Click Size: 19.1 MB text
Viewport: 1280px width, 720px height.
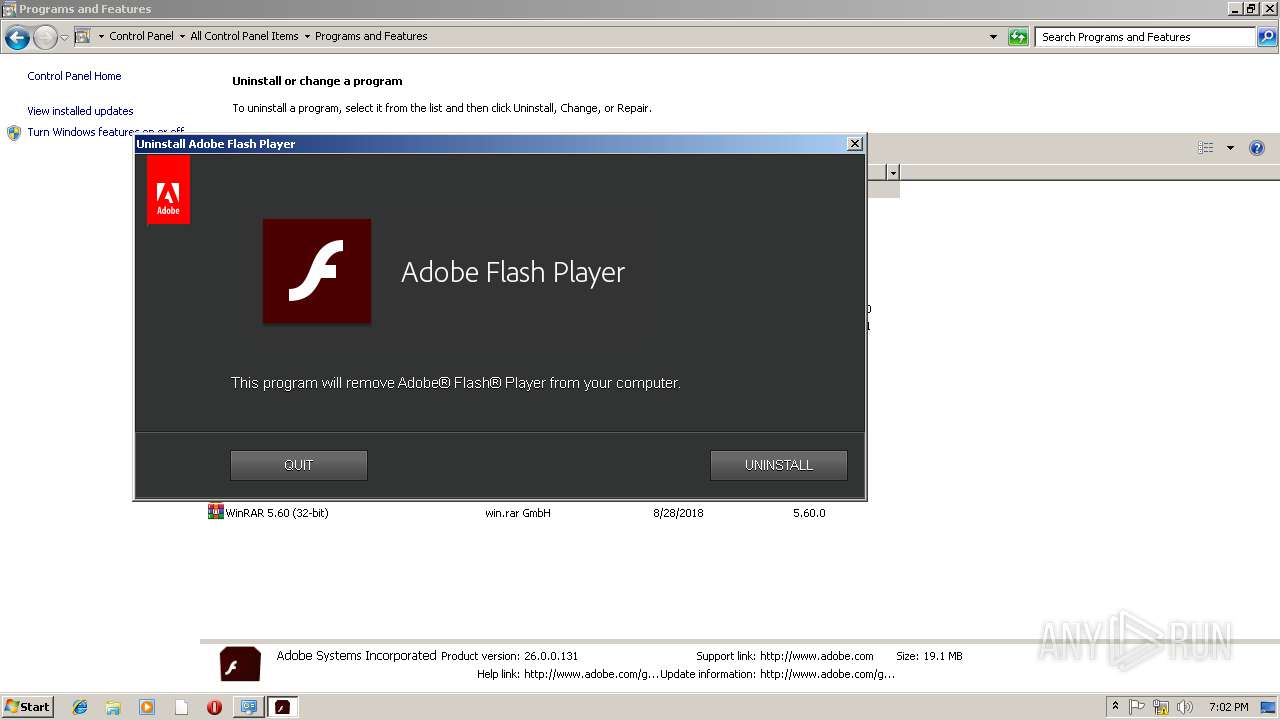click(x=929, y=656)
